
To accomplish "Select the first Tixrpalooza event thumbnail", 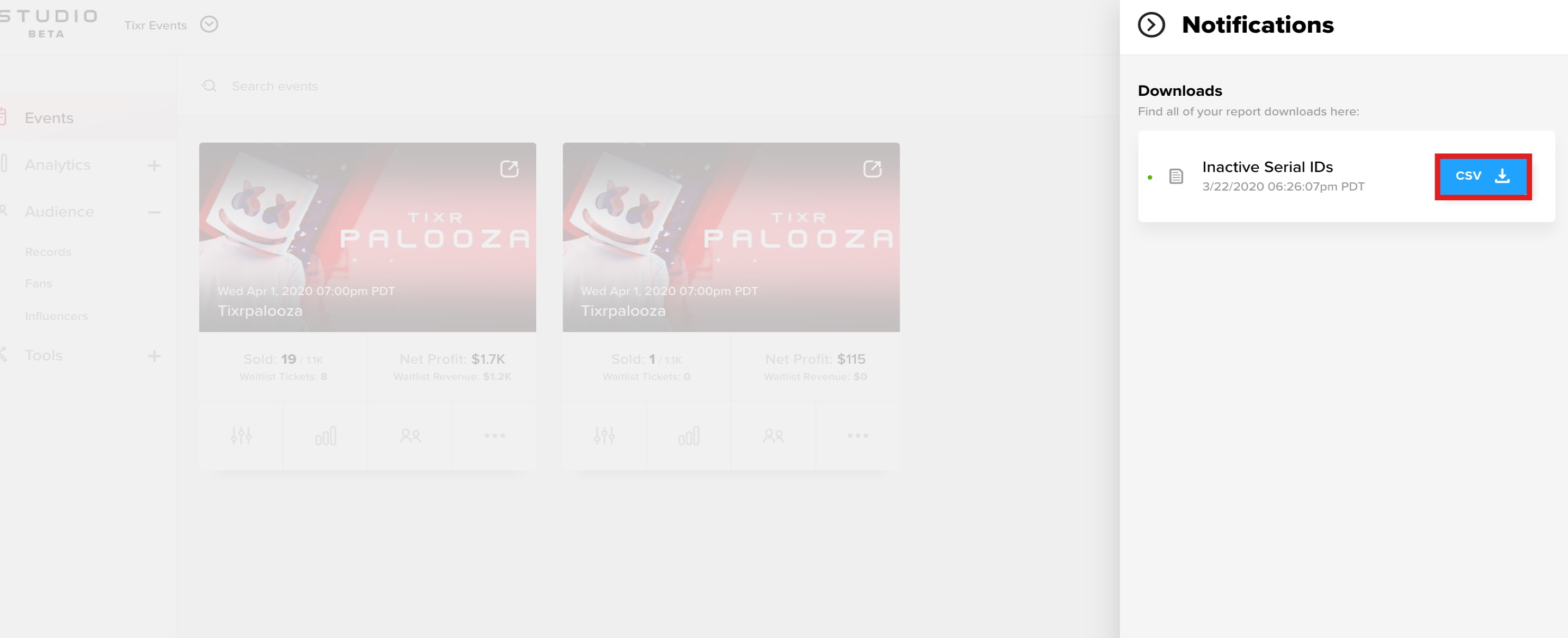I will click(x=367, y=237).
